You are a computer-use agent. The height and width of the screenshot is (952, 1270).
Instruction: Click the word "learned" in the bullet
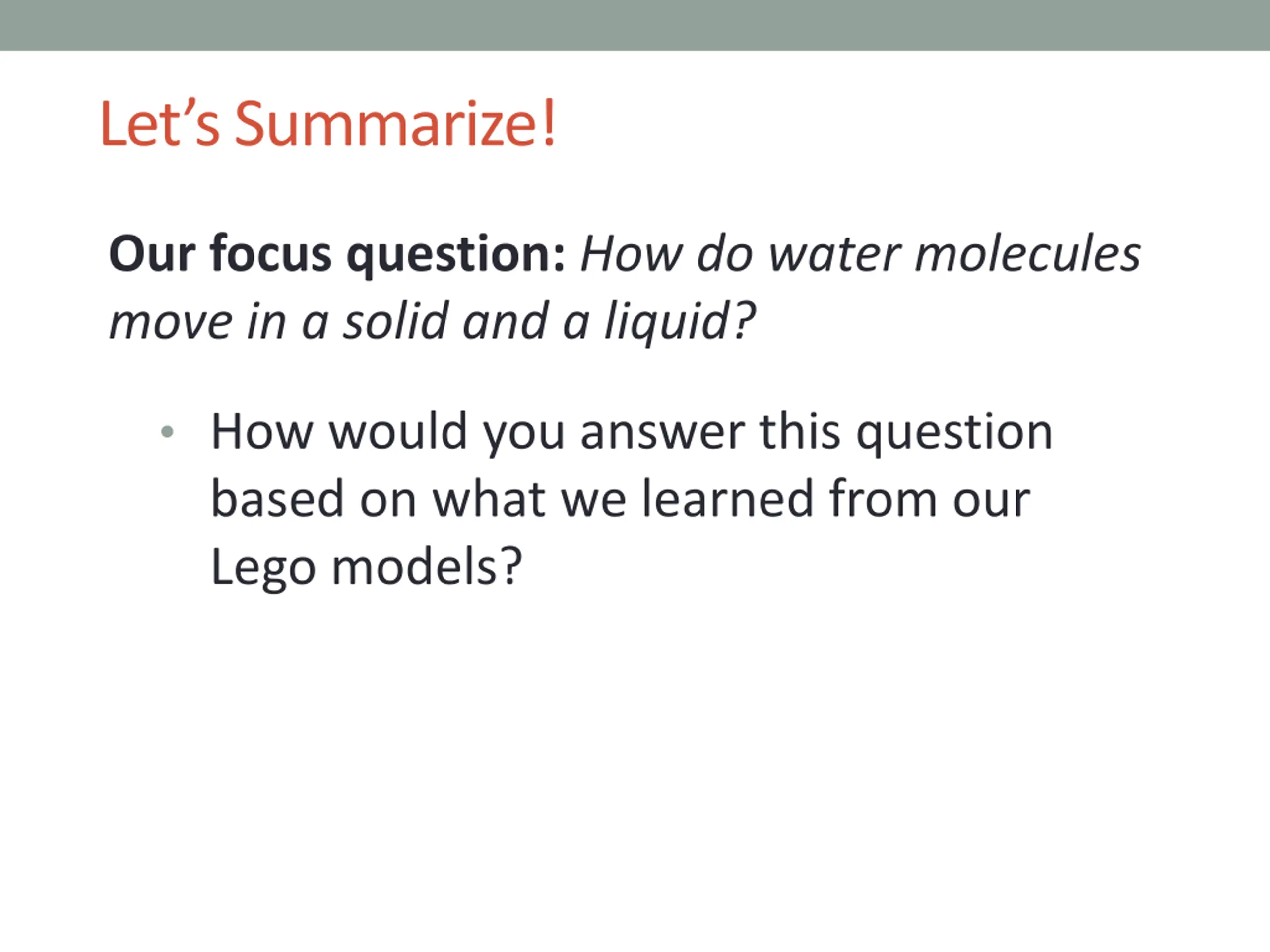click(727, 499)
